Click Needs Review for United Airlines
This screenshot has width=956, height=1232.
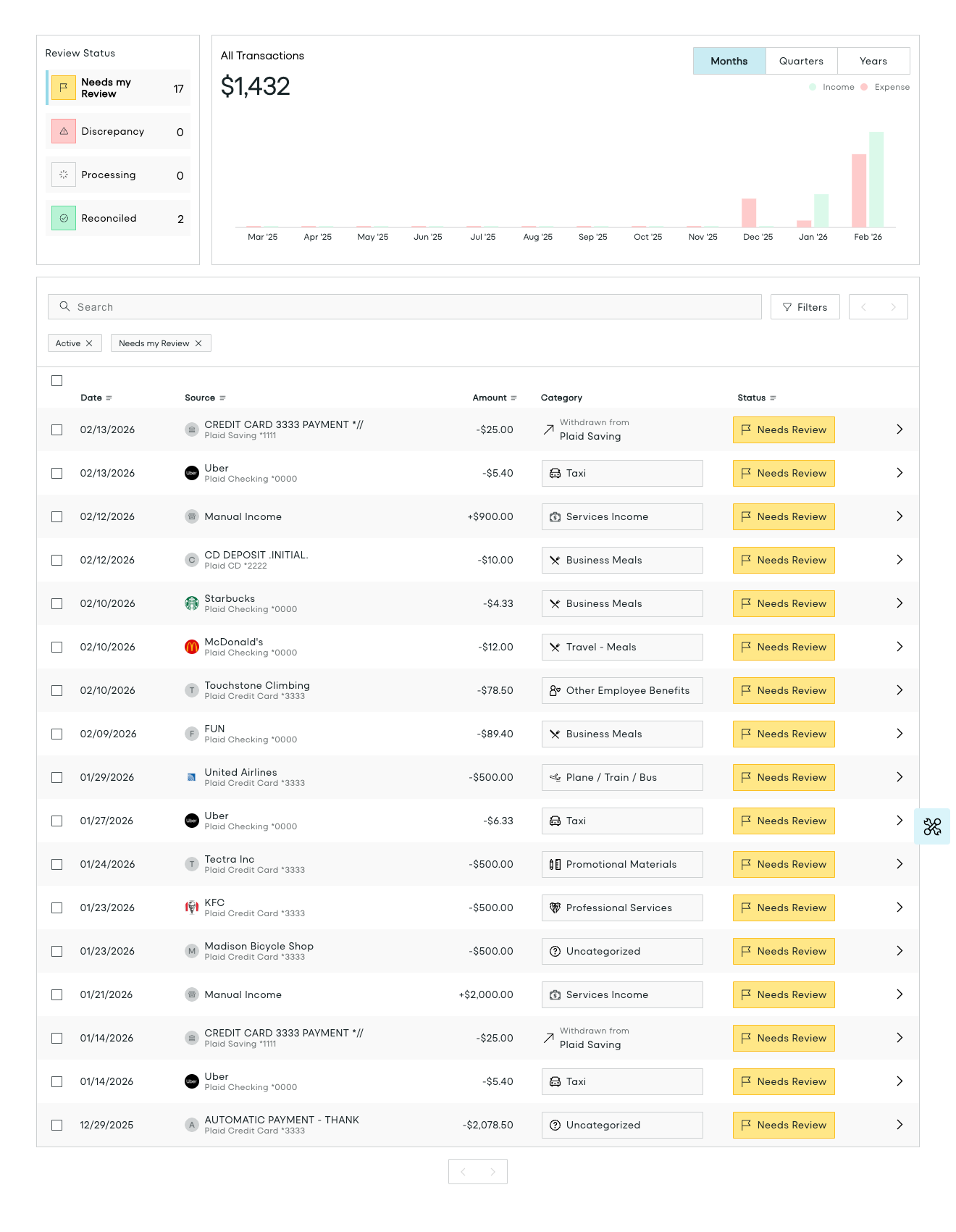click(x=784, y=777)
